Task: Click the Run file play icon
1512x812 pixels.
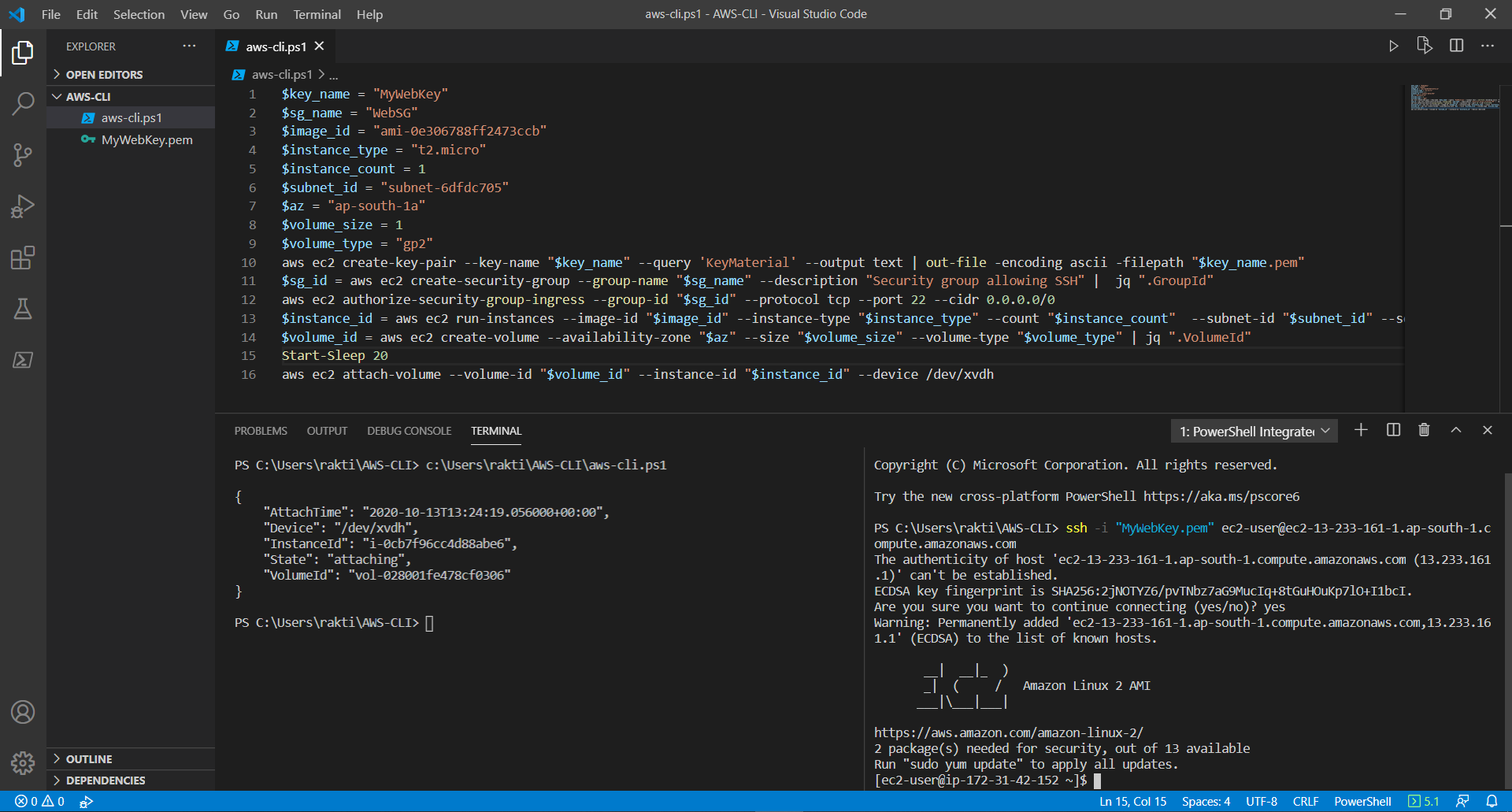Action: pos(1393,46)
